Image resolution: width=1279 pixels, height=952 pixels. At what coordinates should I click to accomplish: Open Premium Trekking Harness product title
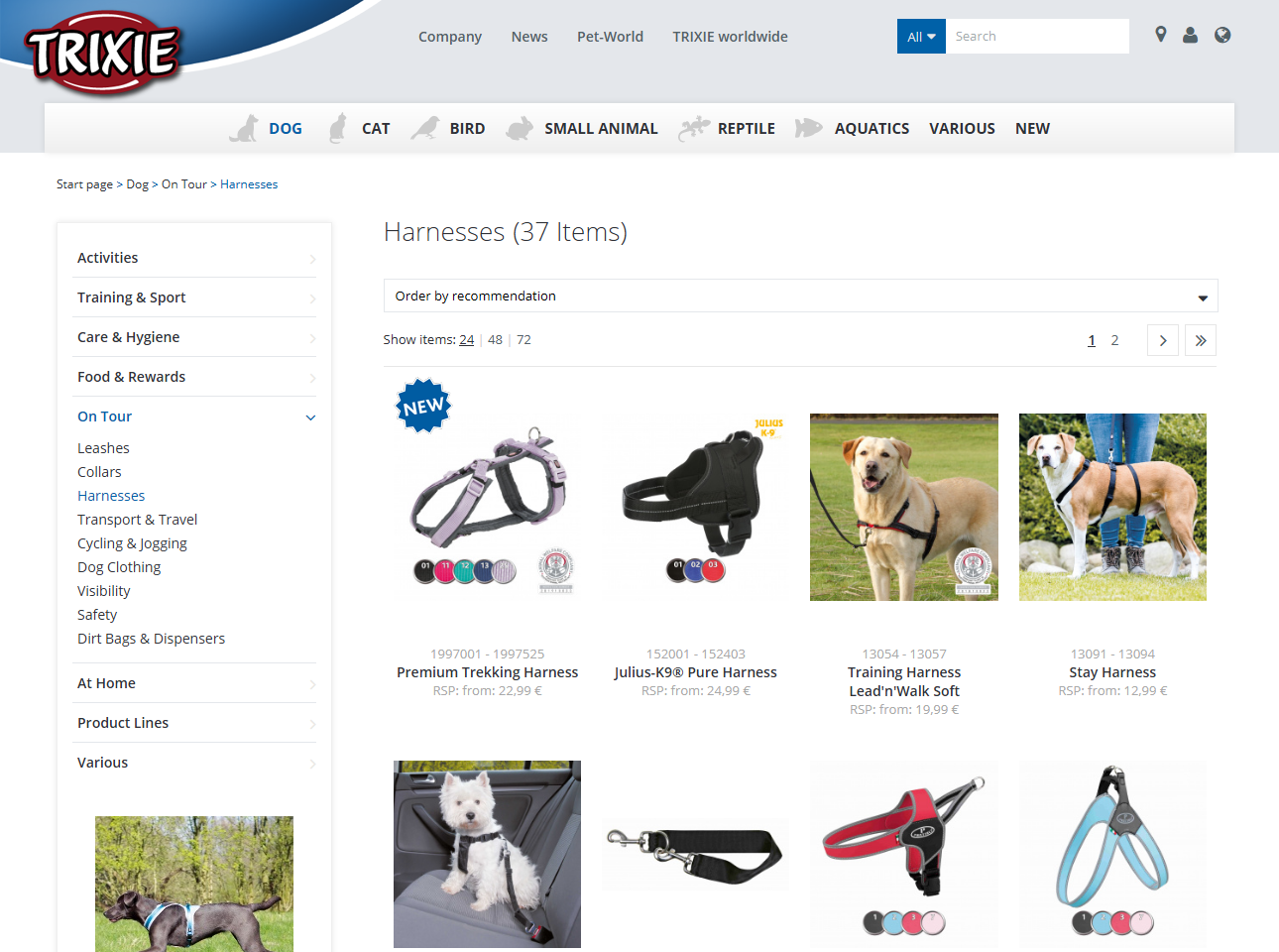tap(487, 672)
